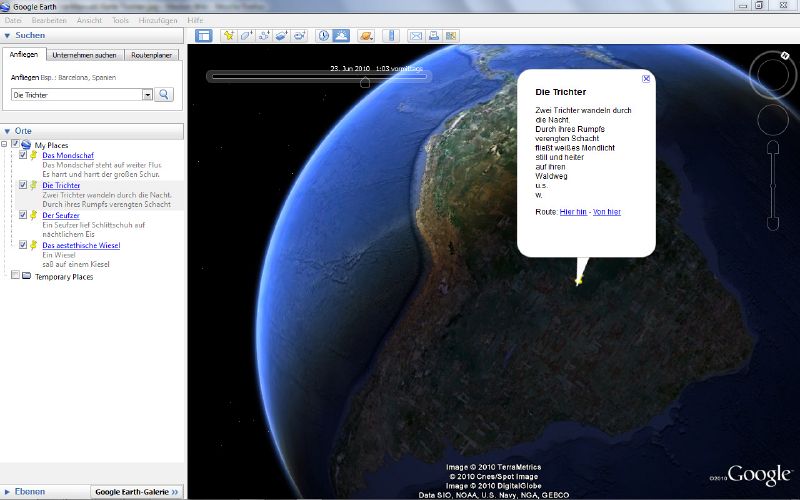Click the pushpin icon beside Das aestethische Wiesel
This screenshot has height=500, width=800.
click(x=34, y=245)
